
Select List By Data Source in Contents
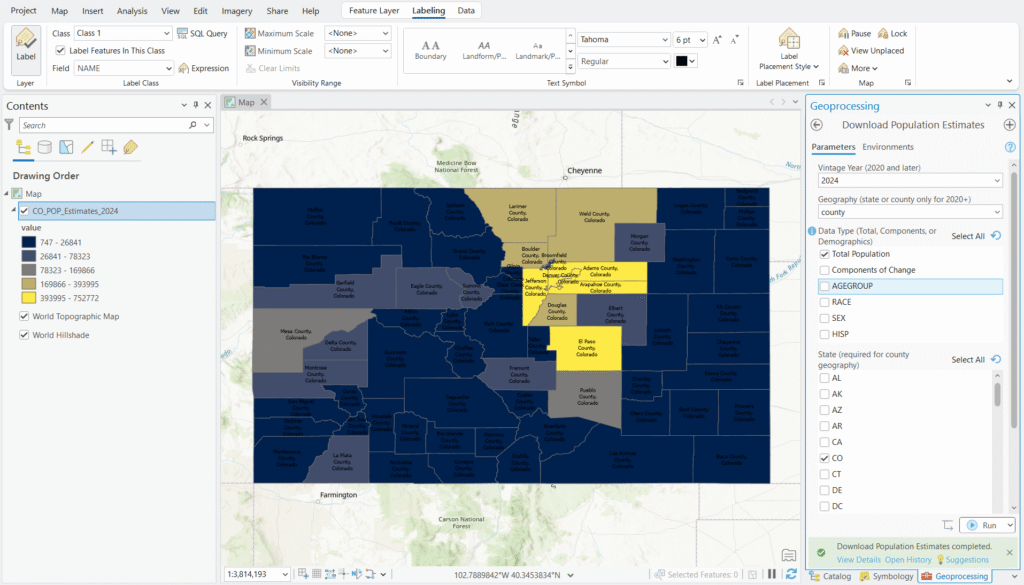pos(45,147)
